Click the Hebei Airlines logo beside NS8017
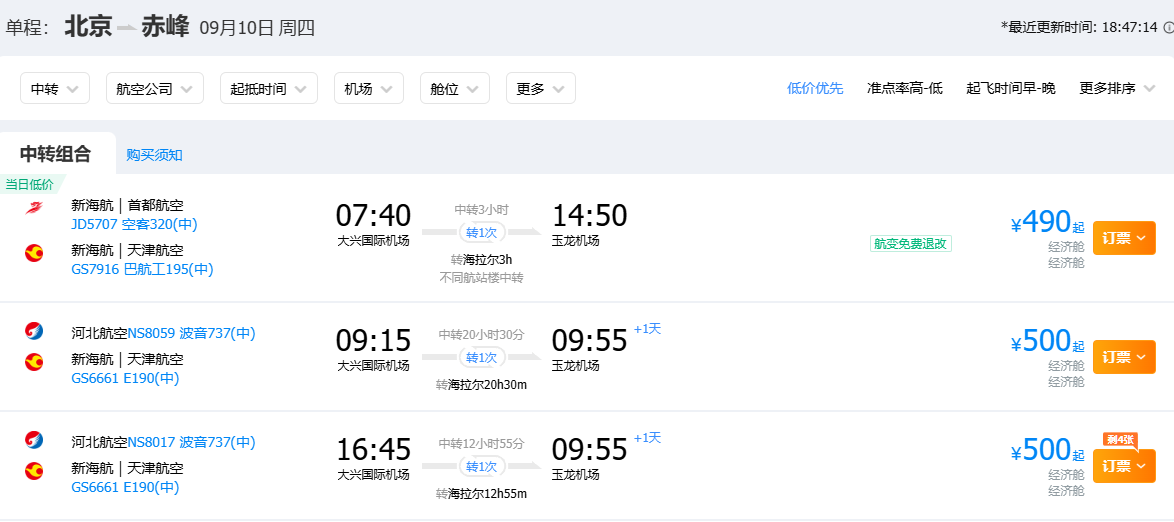Screen dimensions: 1174x522 pos(34,440)
